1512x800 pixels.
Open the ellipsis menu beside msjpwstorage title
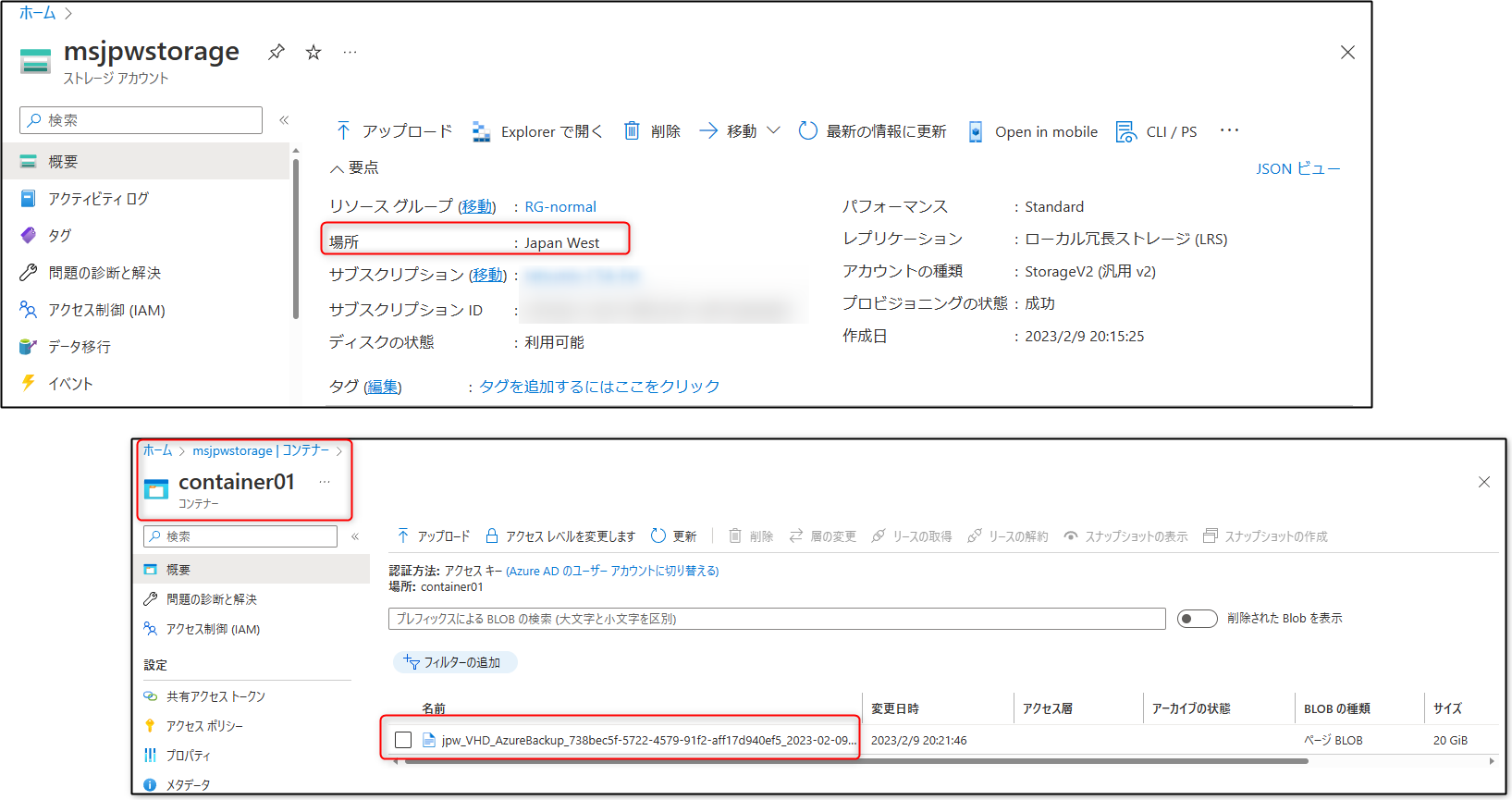coord(350,53)
